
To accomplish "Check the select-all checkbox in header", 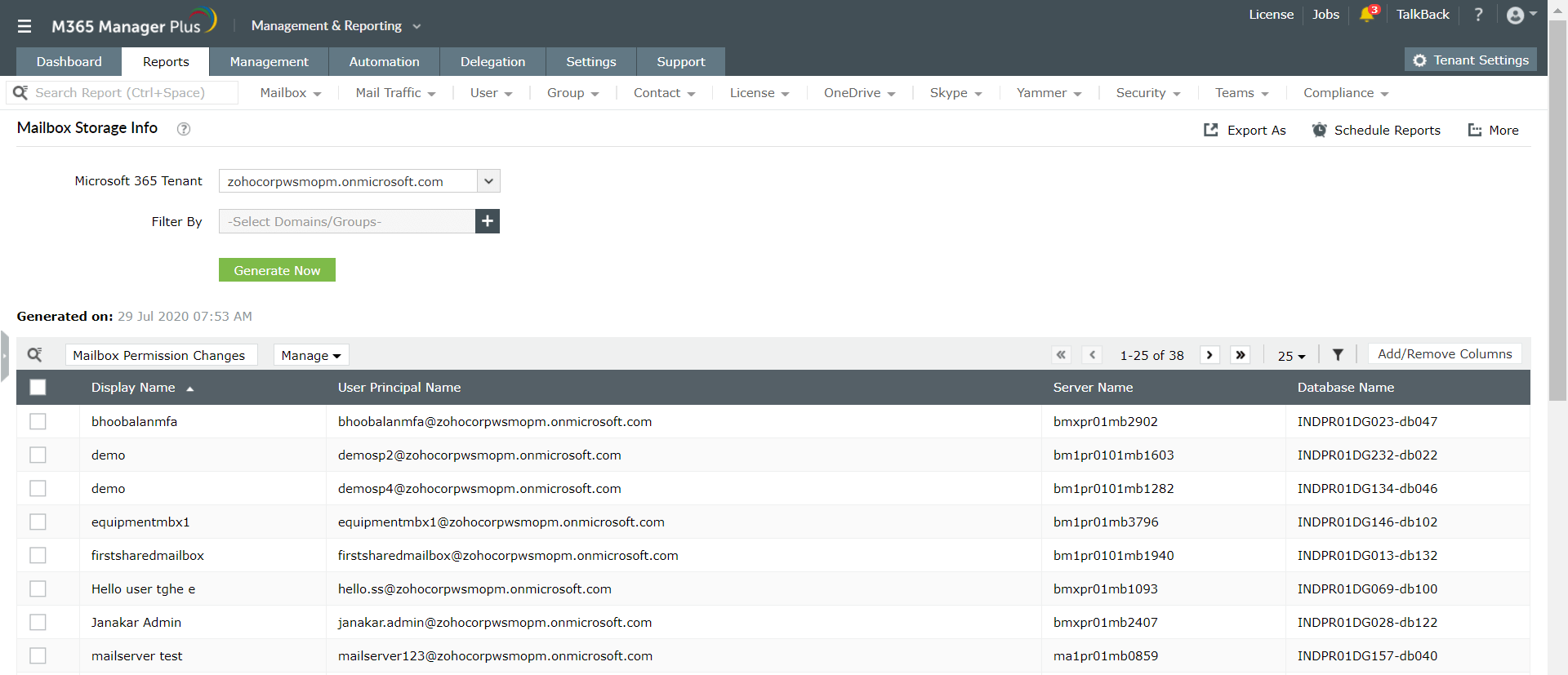I will [38, 388].
